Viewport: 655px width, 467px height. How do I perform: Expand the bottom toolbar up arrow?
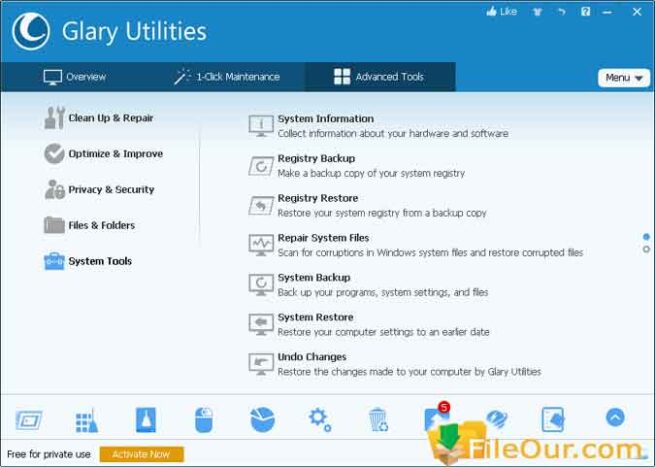[x=615, y=417]
